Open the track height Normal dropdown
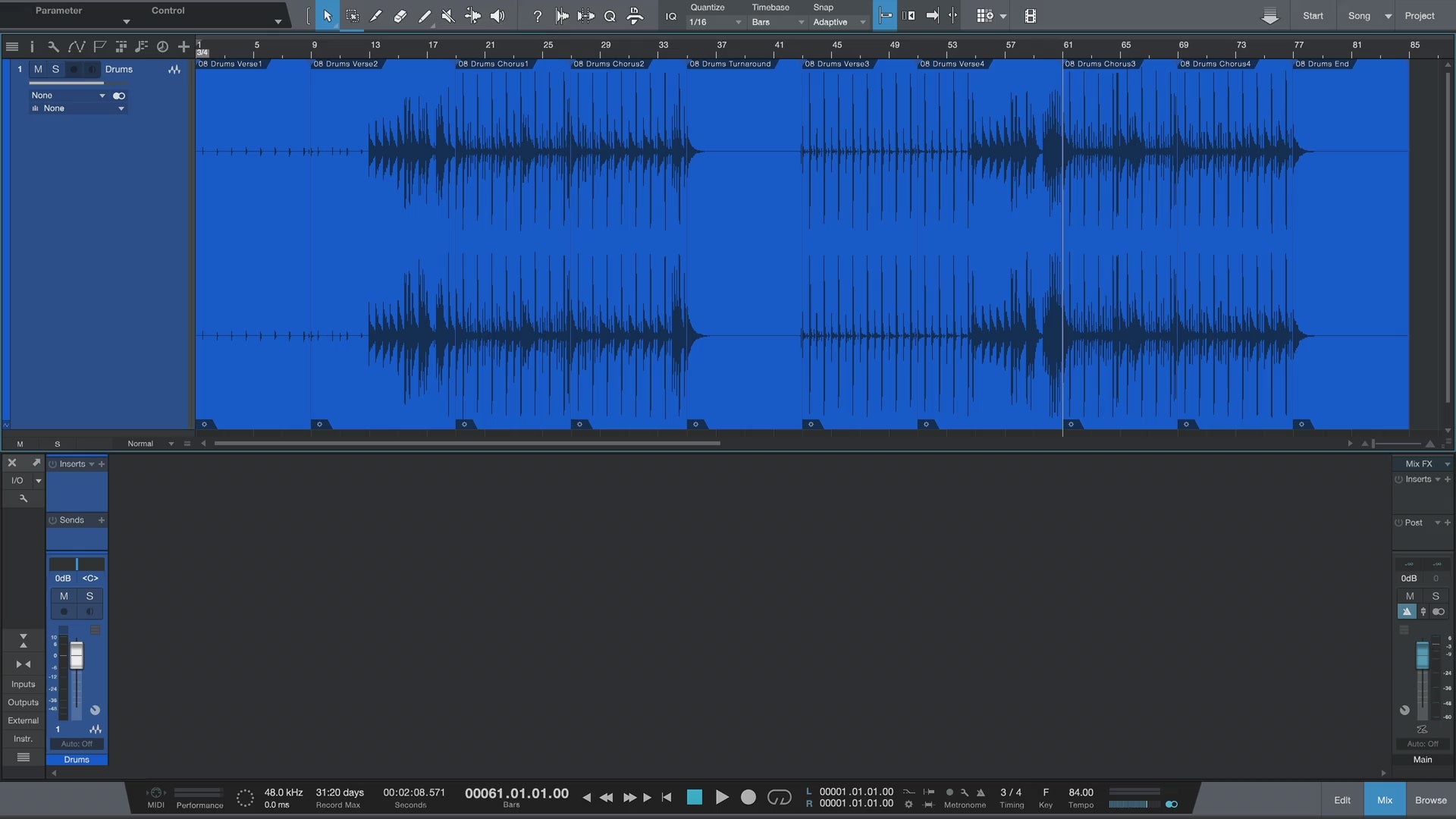The width and height of the screenshot is (1456, 819). pos(150,444)
